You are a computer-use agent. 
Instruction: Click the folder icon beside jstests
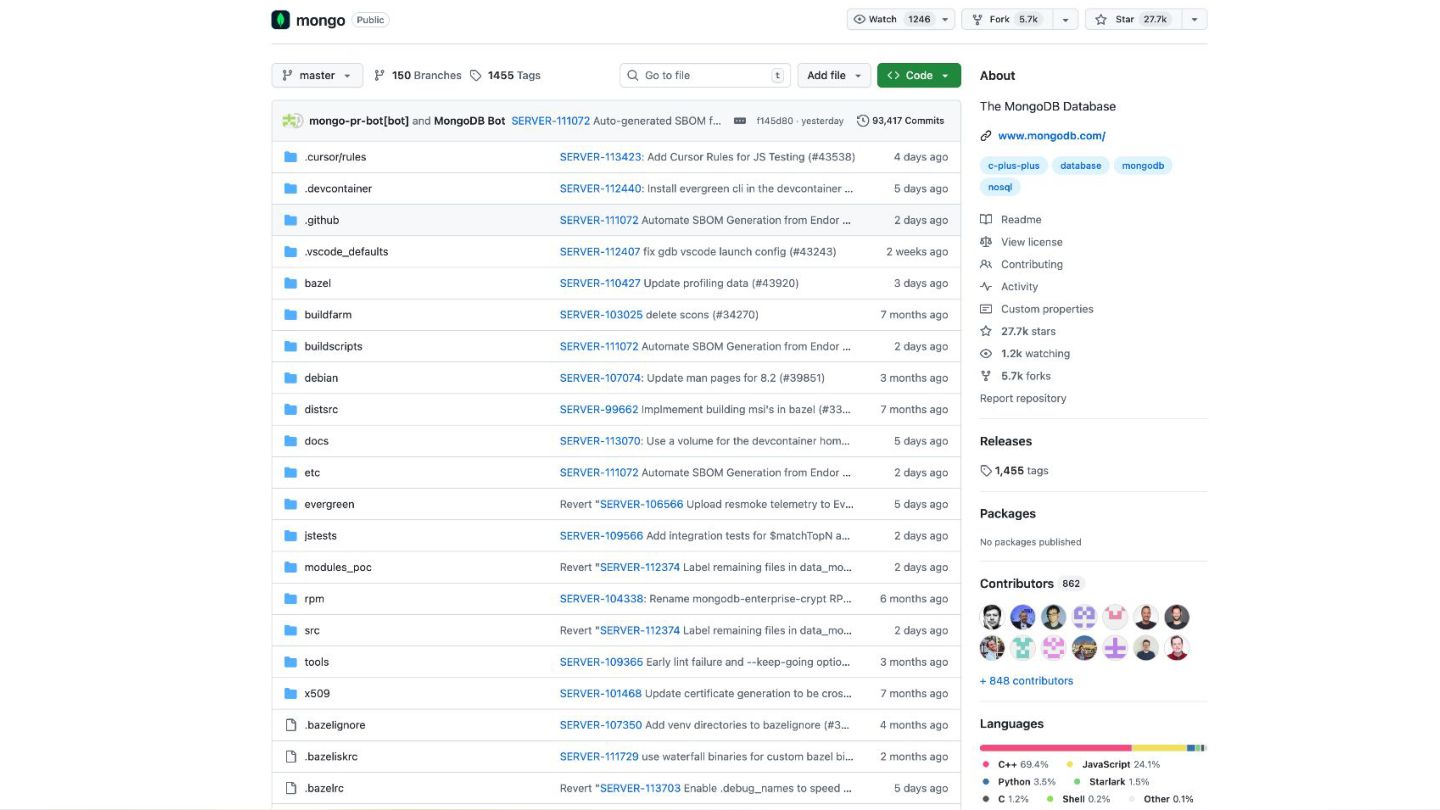coord(291,536)
